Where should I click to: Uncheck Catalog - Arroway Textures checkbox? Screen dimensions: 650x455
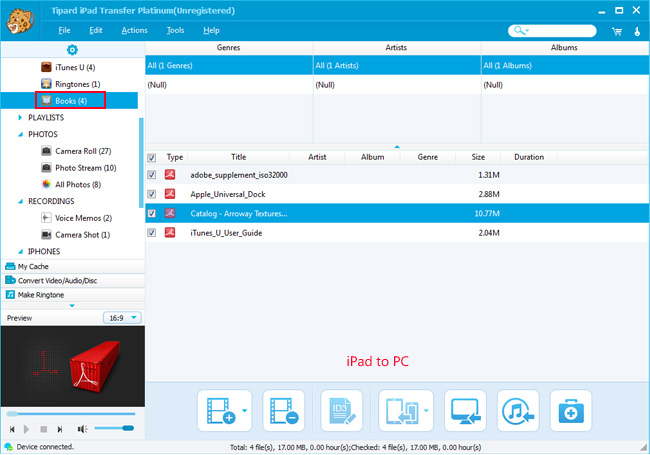(x=152, y=213)
